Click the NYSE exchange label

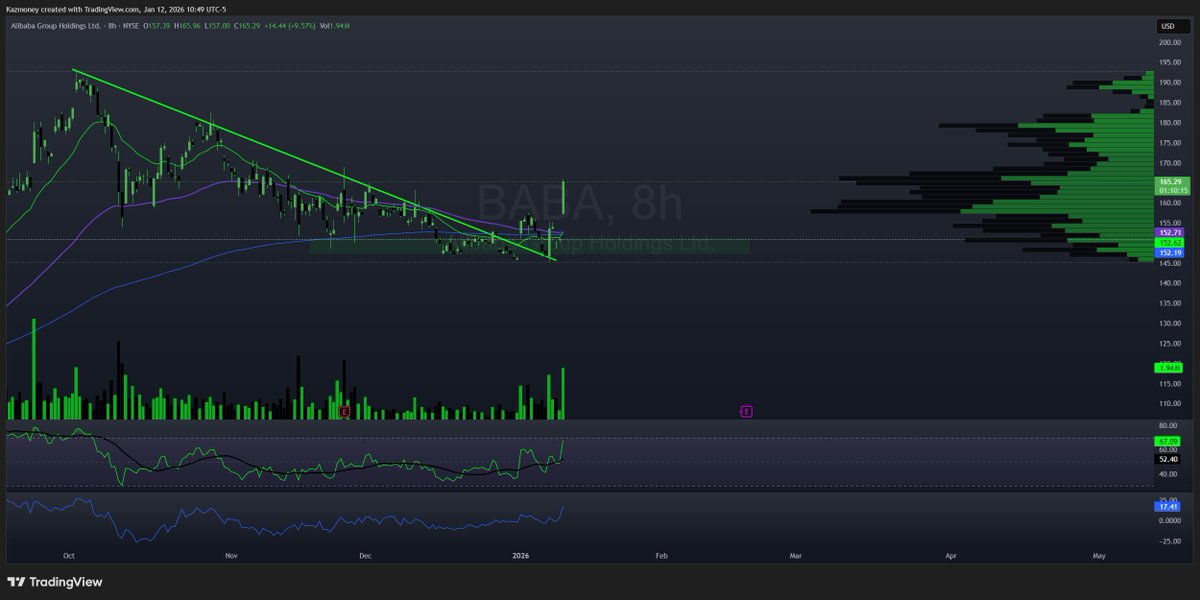pos(130,26)
